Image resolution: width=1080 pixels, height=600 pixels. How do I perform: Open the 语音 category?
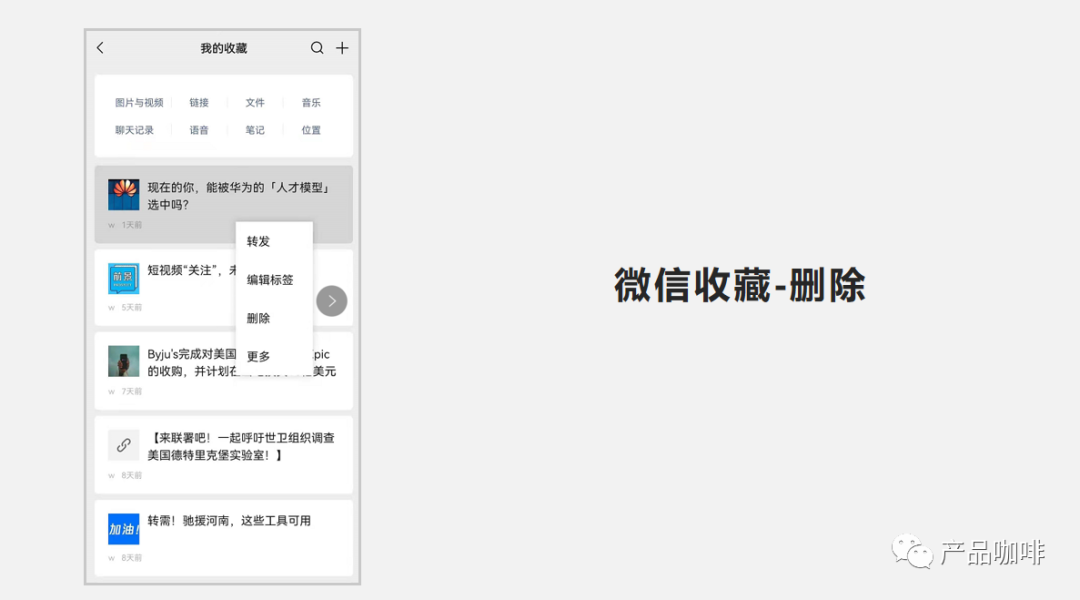(199, 130)
